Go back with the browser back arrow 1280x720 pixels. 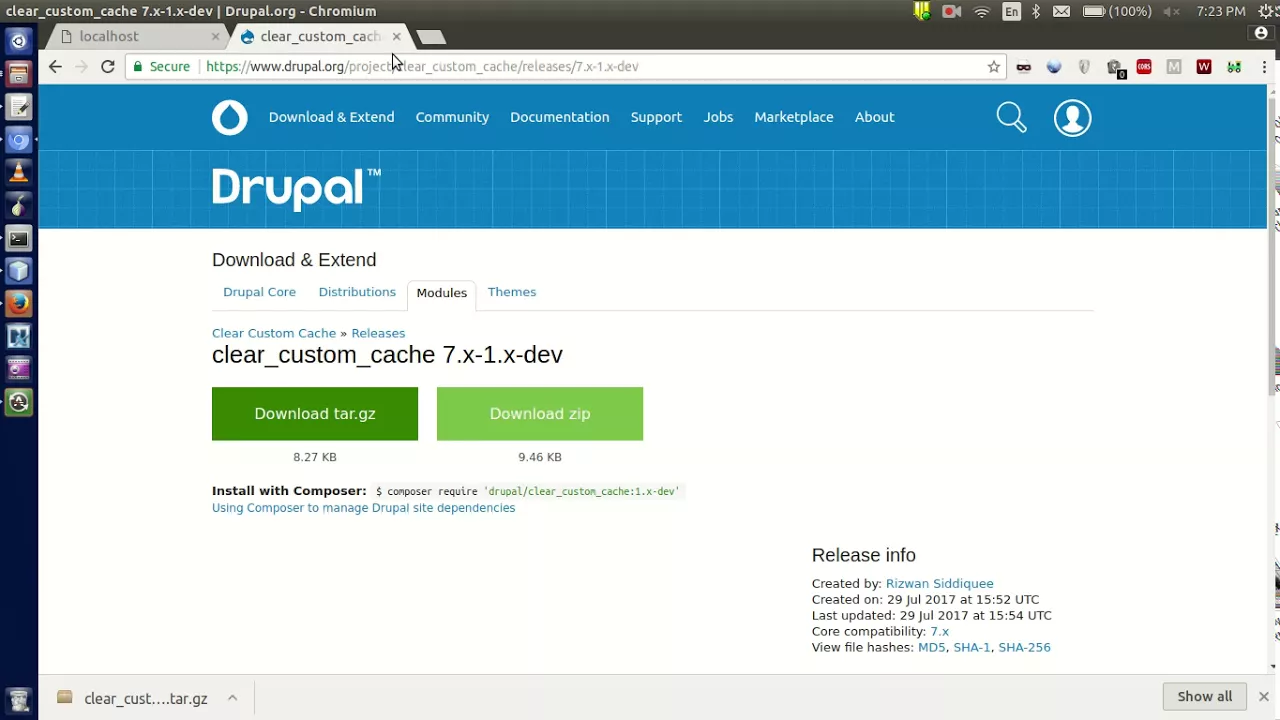pos(55,66)
